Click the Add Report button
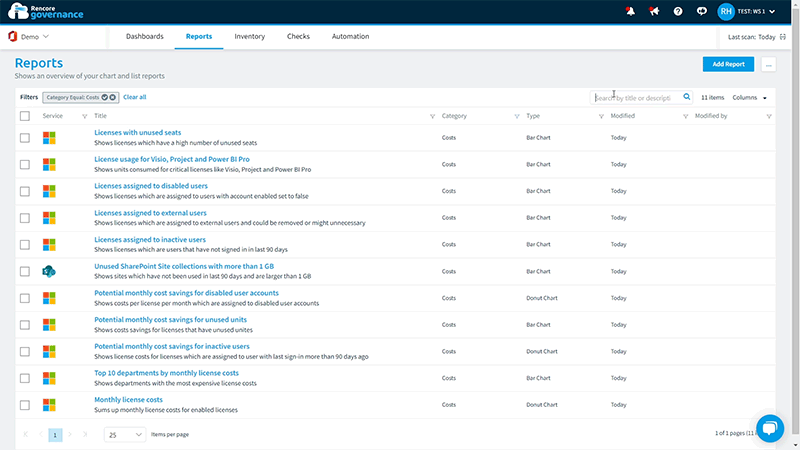This screenshot has width=800, height=450. coord(728,64)
